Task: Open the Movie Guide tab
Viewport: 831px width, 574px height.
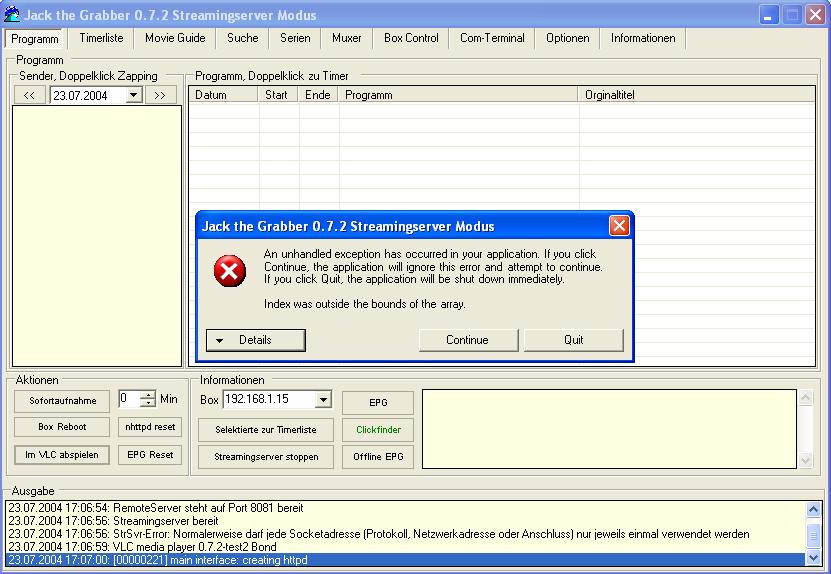Action: pyautogui.click(x=175, y=38)
